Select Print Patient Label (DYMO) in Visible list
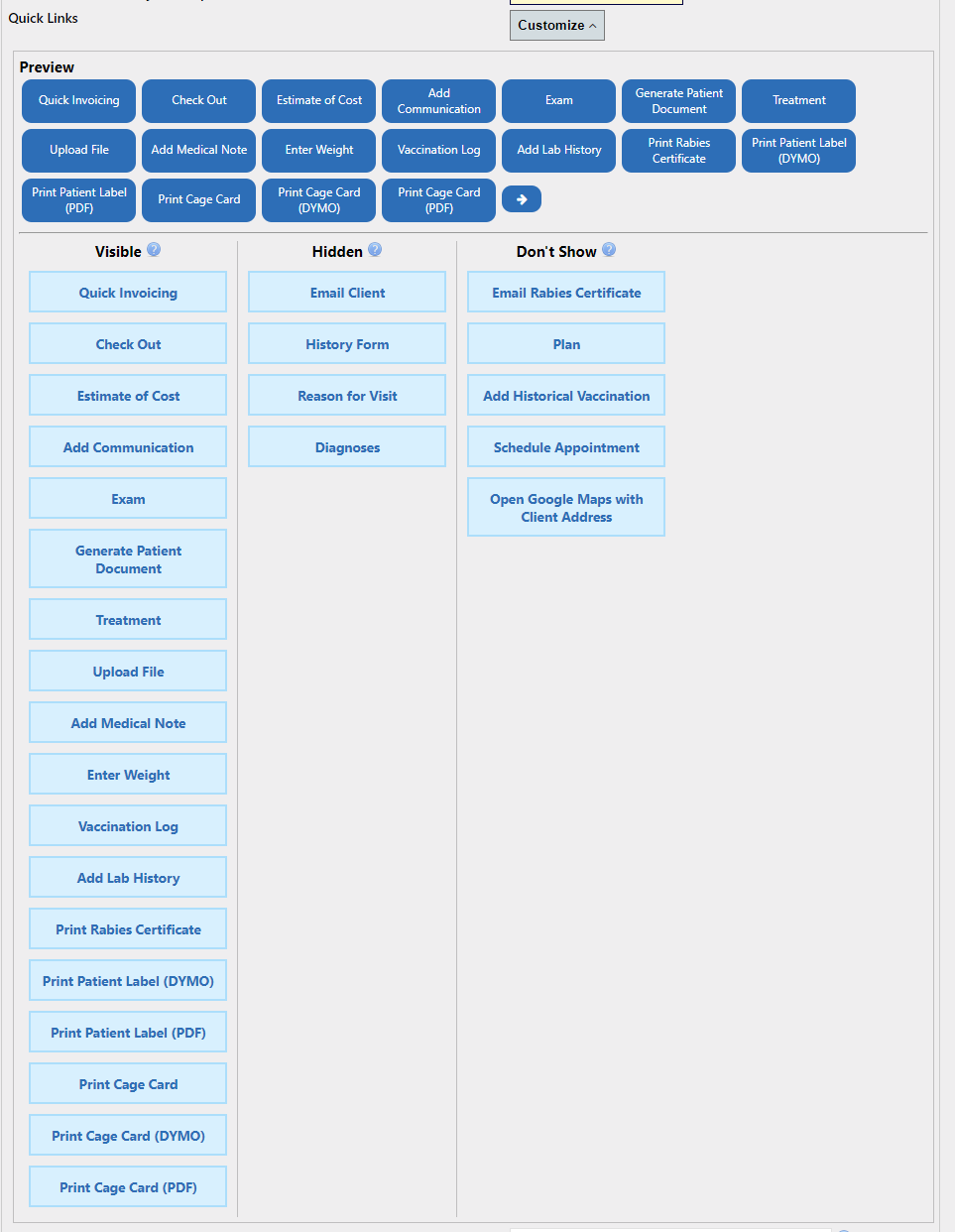955x1232 pixels. tap(128, 981)
